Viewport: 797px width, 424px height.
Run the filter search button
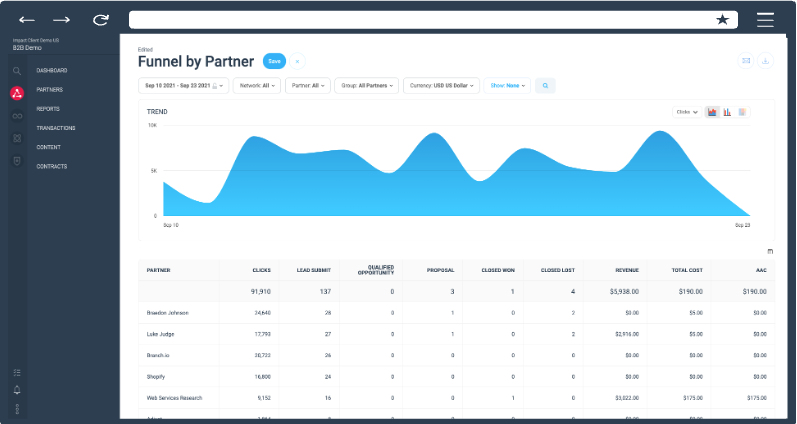545,86
